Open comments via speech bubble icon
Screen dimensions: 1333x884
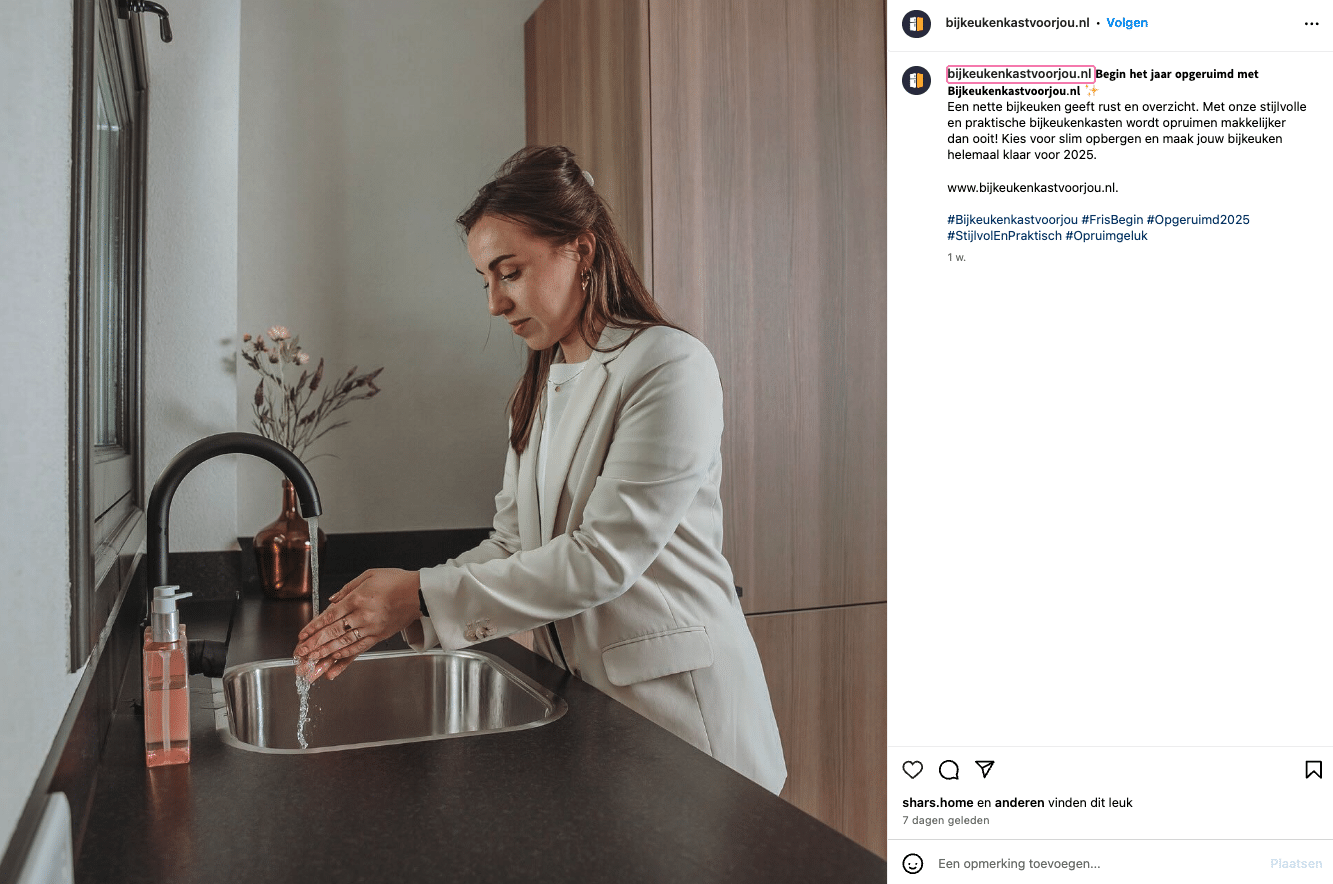pos(949,769)
